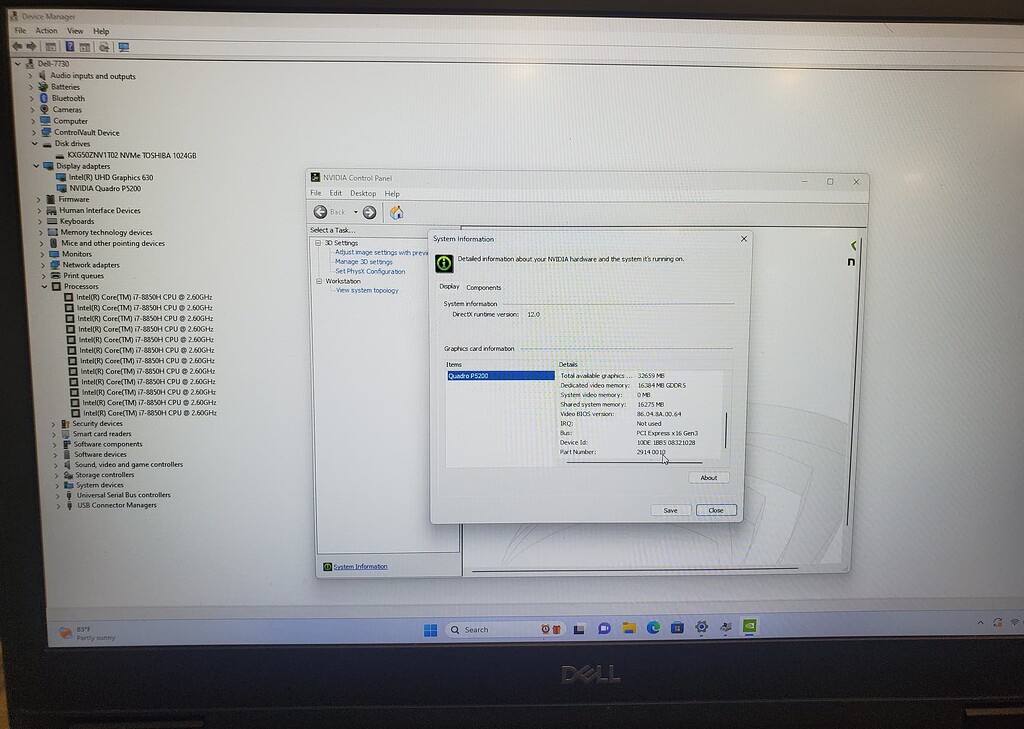Viewport: 1024px width, 729px height.
Task: Click the Back dropdown arrow in NVIDIA panel
Action: click(x=355, y=212)
